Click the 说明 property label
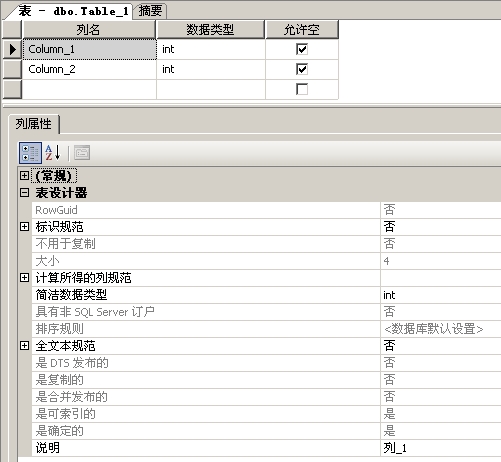 click(x=48, y=448)
